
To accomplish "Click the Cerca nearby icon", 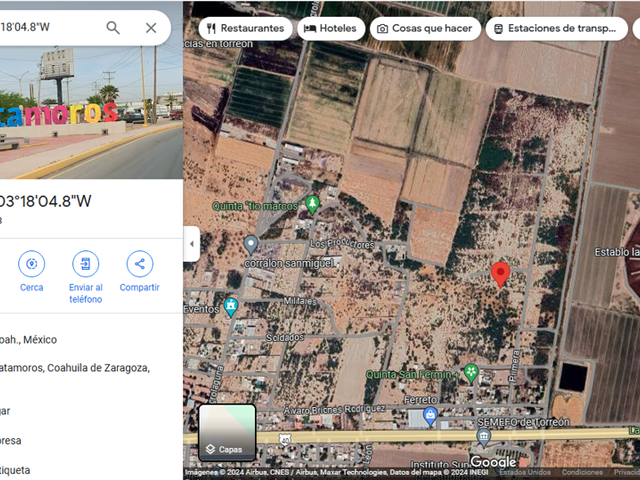I will (x=31, y=264).
